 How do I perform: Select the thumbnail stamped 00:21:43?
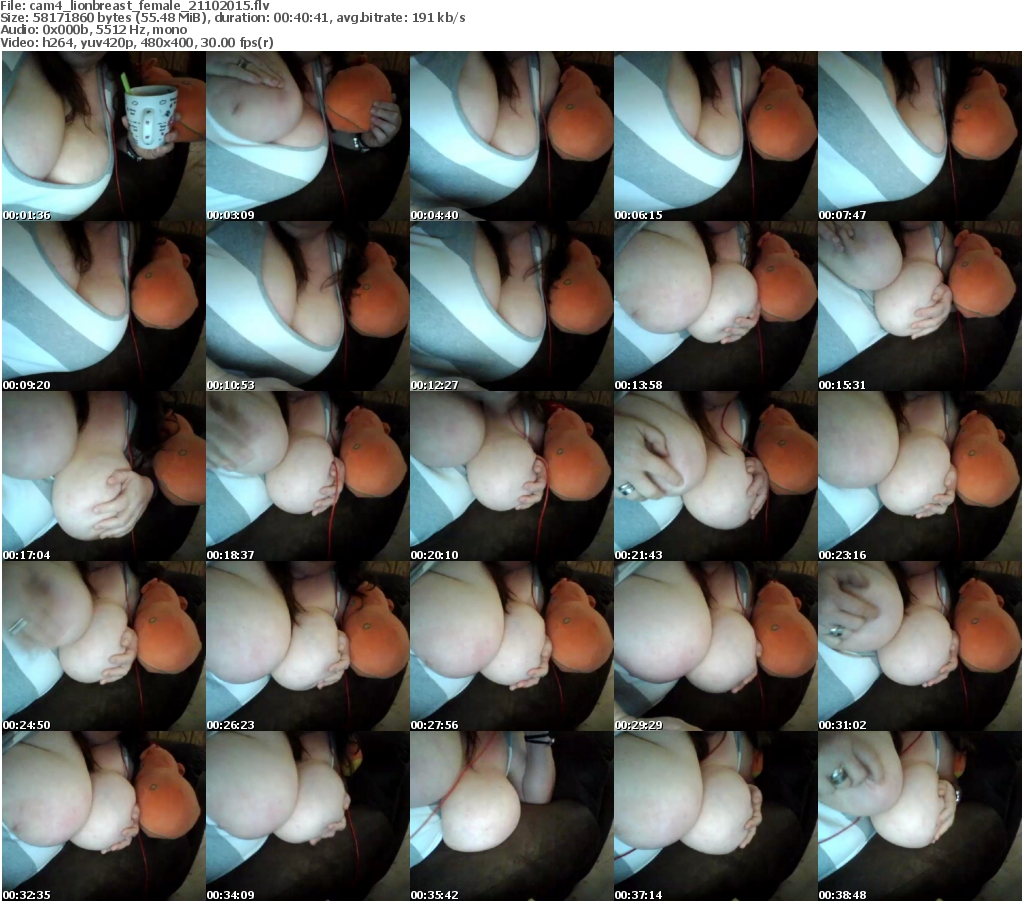pyautogui.click(x=716, y=476)
